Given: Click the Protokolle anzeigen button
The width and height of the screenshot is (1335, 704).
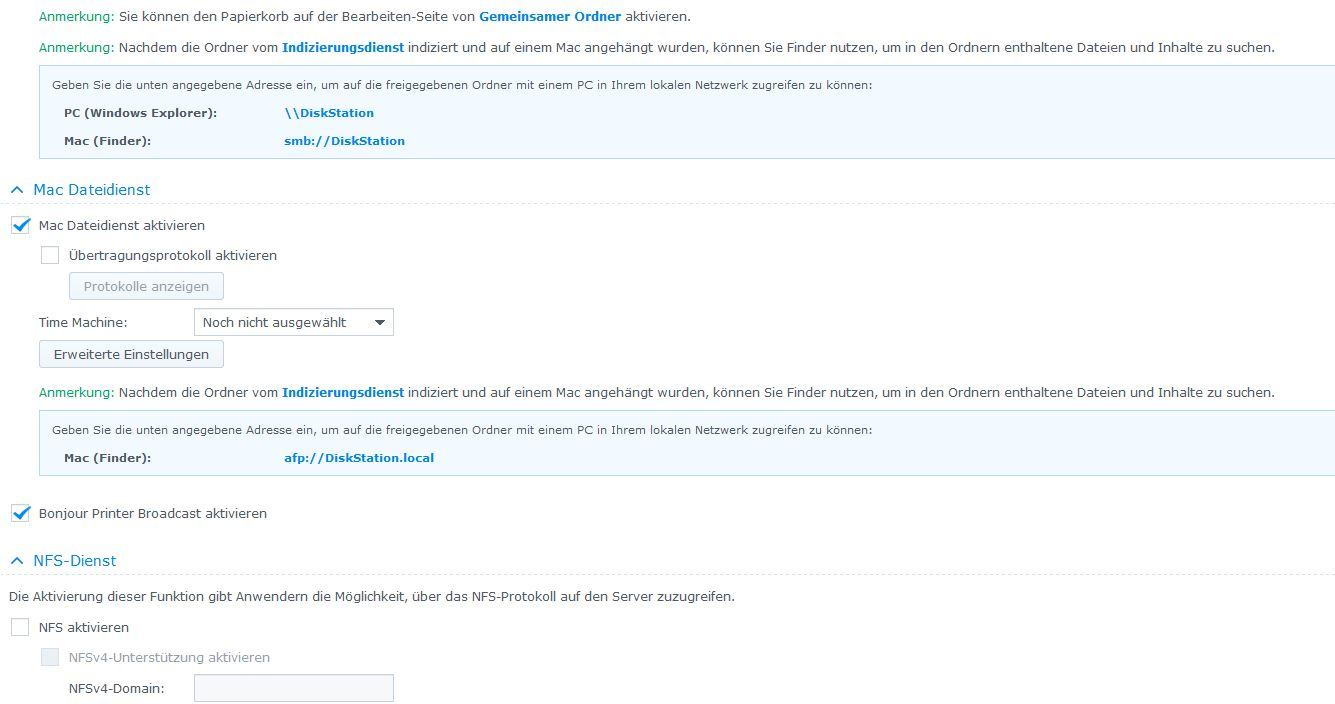Looking at the screenshot, I should (x=146, y=287).
